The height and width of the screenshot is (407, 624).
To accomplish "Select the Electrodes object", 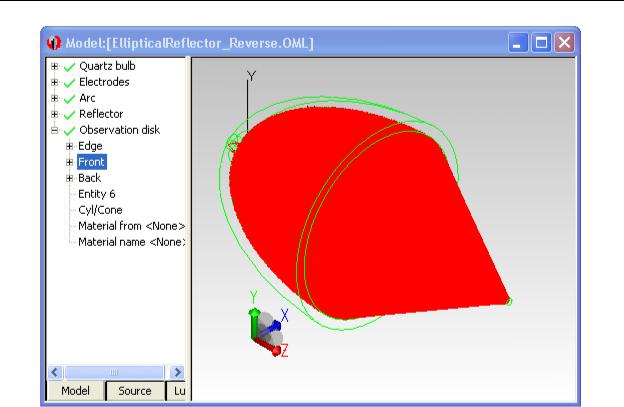I will tap(104, 82).
